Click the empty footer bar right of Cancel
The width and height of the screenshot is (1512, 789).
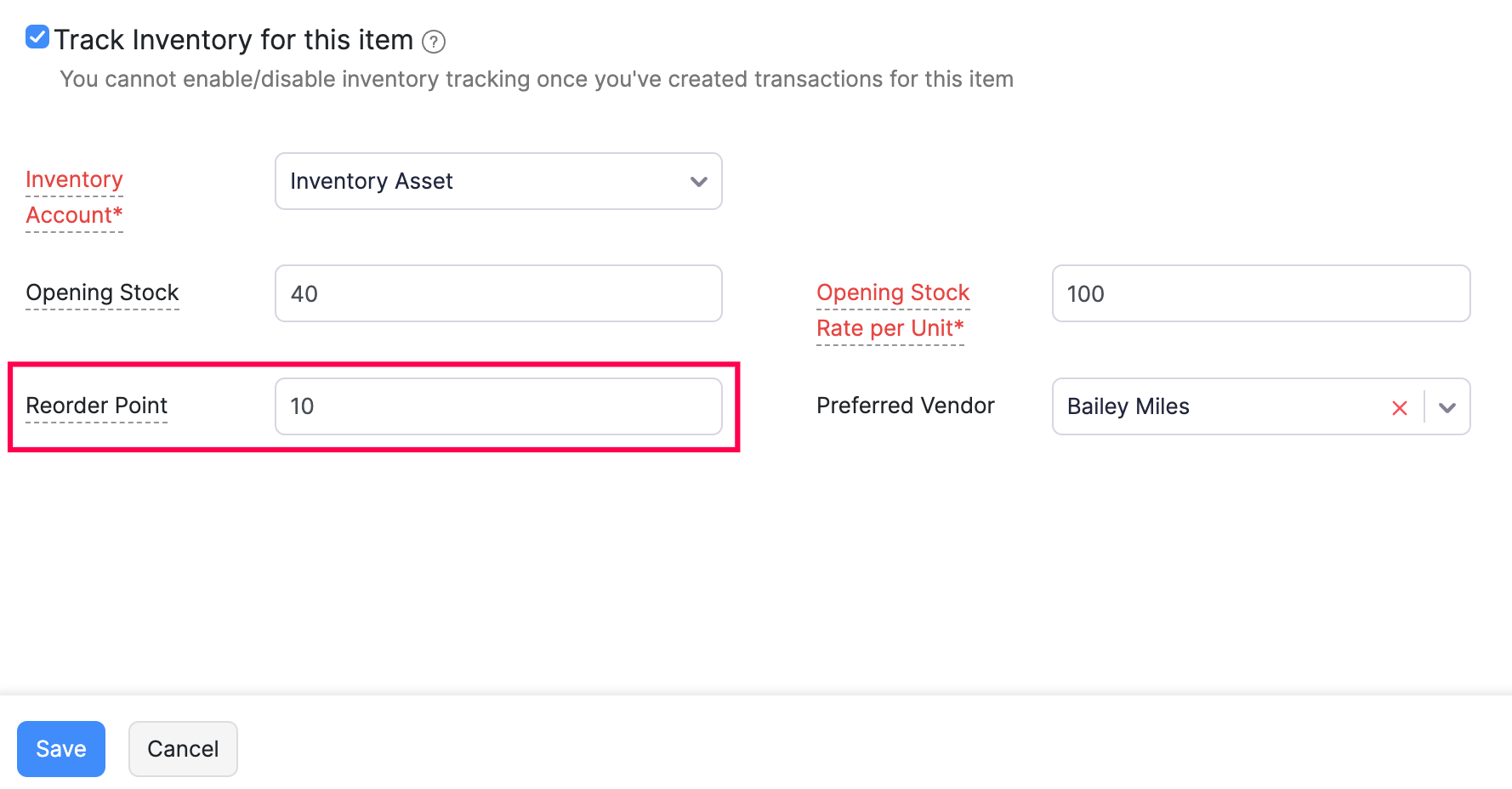click(x=850, y=748)
